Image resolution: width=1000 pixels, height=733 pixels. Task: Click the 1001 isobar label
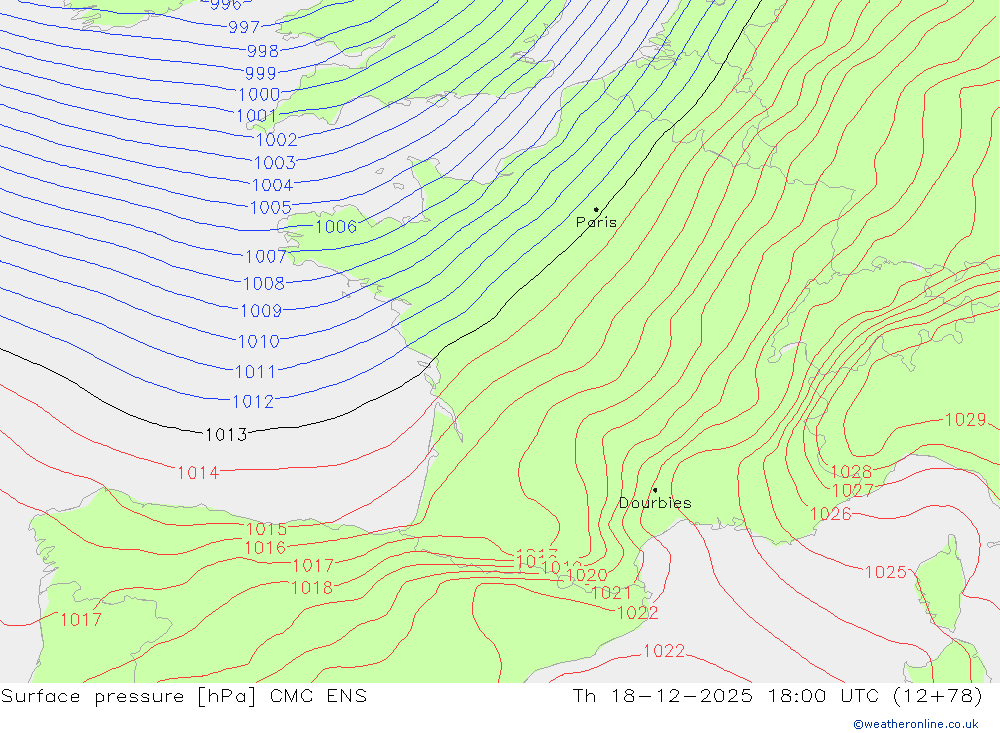pyautogui.click(x=256, y=116)
